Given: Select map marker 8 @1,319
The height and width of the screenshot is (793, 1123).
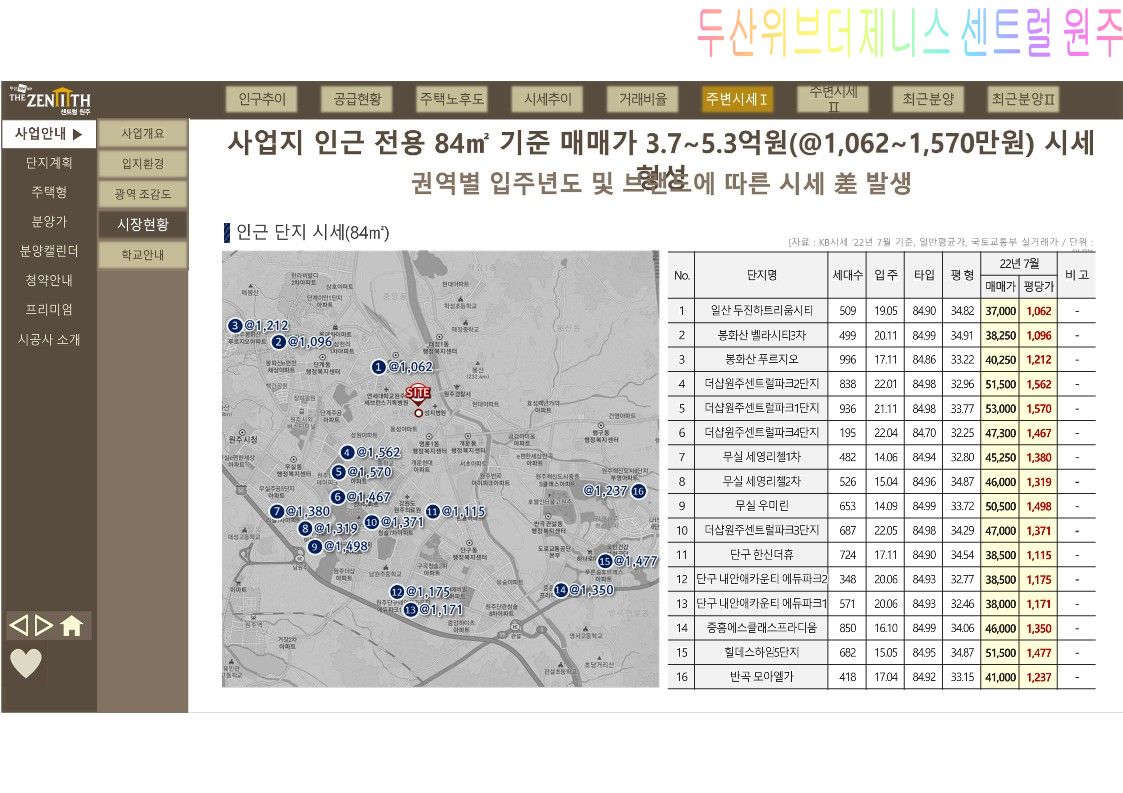Looking at the screenshot, I should pos(328,528).
